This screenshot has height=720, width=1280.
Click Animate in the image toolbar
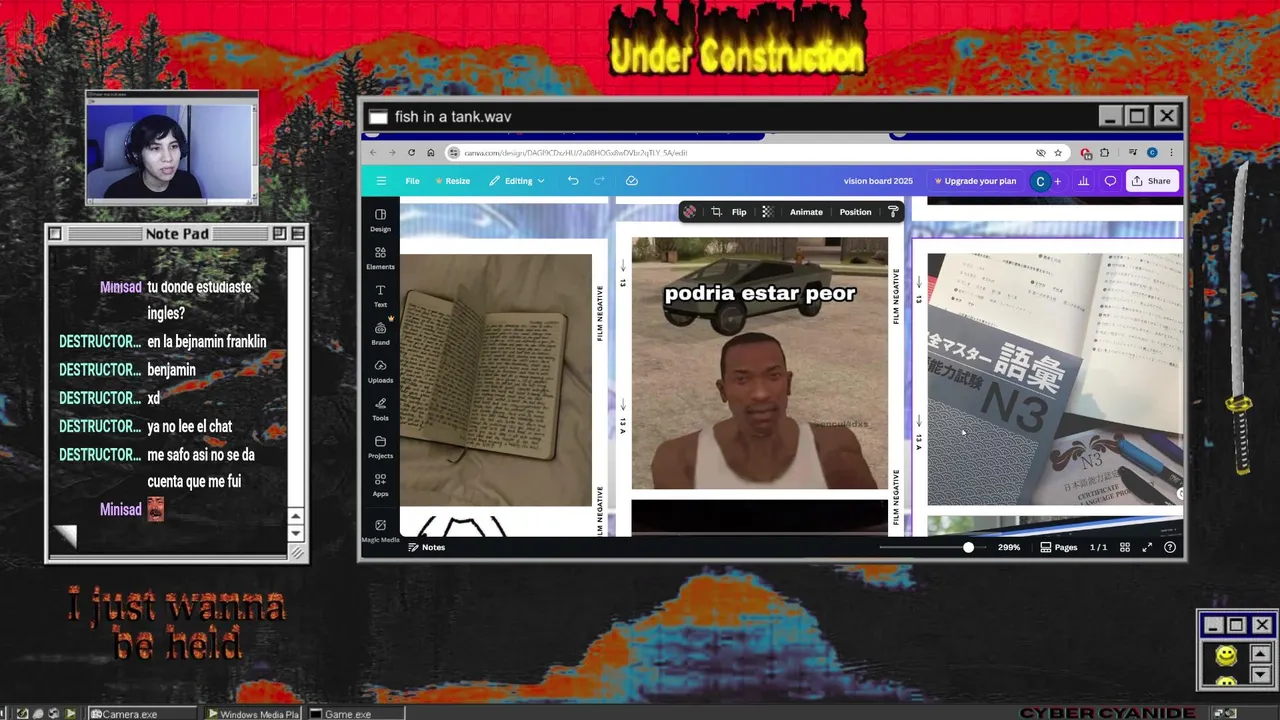click(x=806, y=212)
